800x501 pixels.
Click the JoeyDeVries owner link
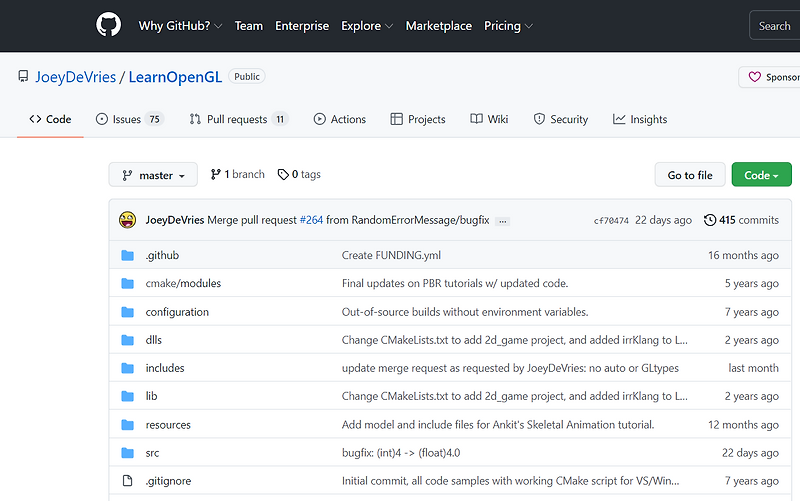tap(76, 77)
